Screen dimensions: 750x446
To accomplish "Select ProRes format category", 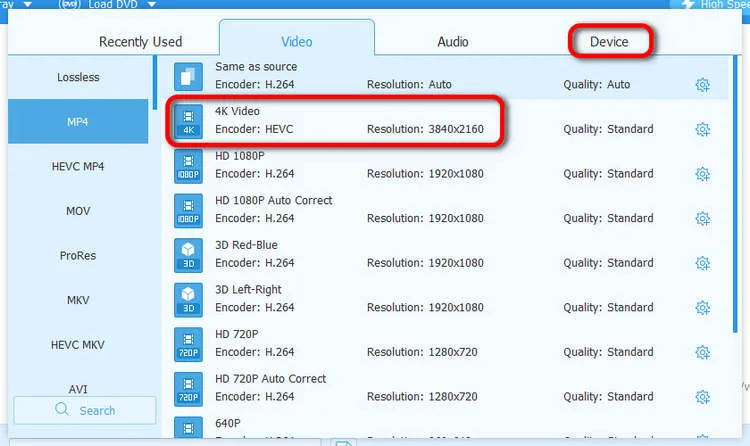I will pos(77,255).
